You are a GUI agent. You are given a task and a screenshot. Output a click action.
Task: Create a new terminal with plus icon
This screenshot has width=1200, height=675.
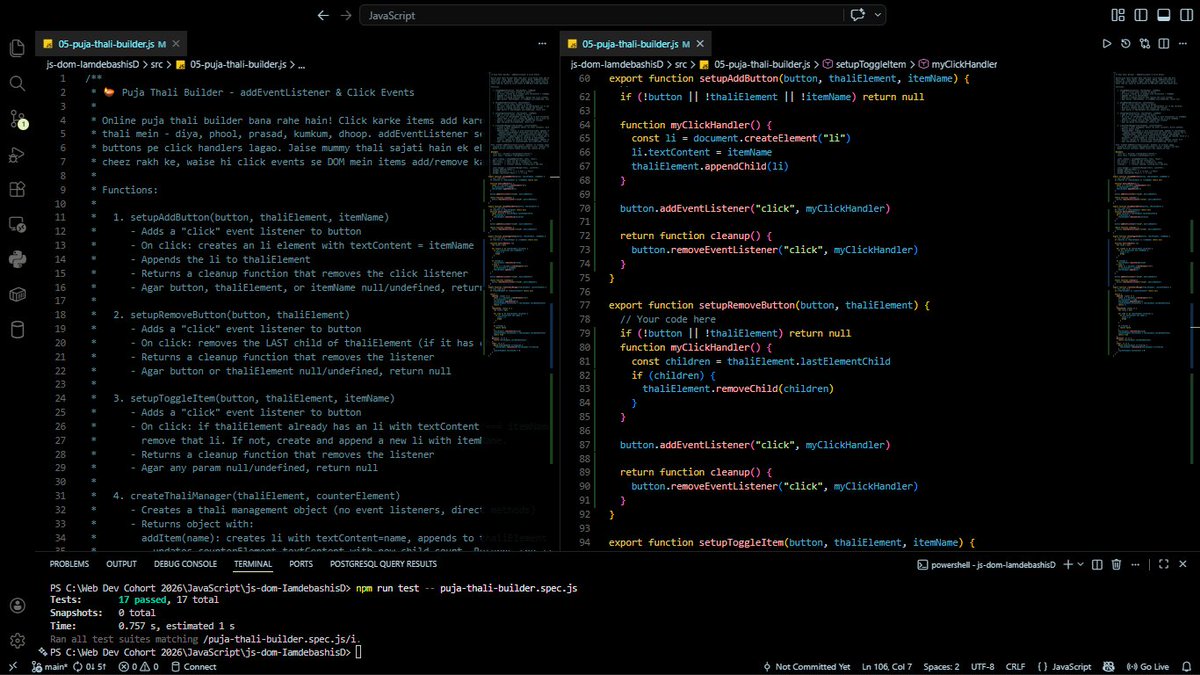1068,564
